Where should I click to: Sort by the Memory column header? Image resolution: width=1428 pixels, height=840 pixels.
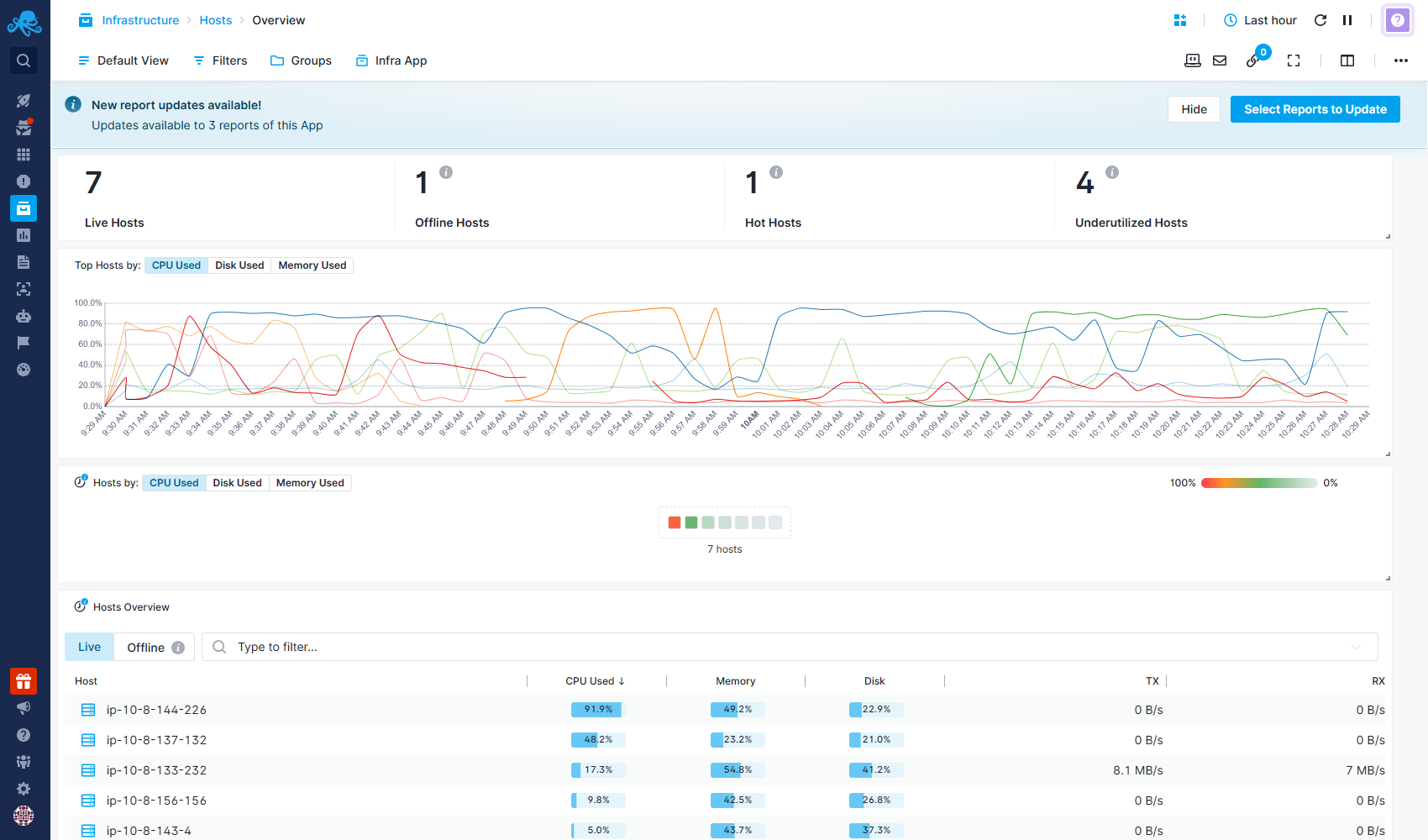(736, 681)
